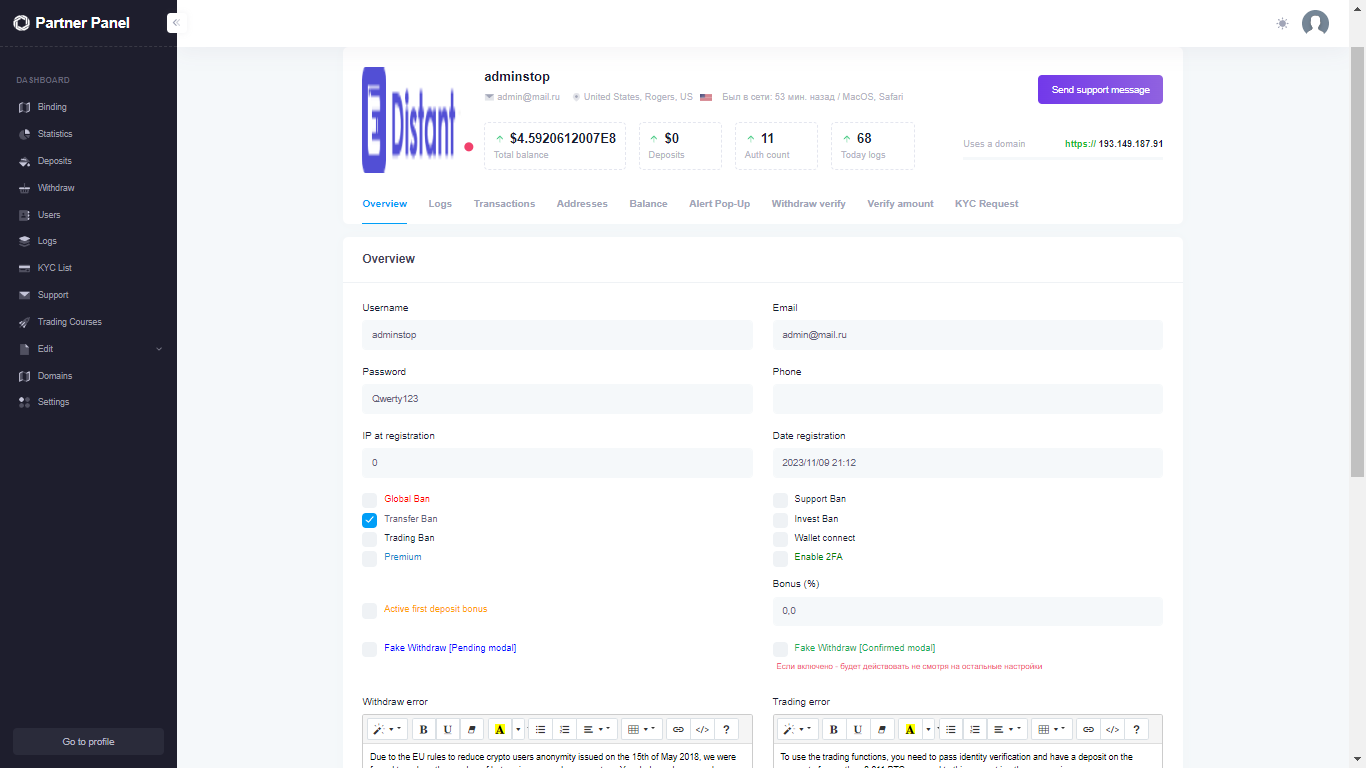Open Domains using its sidebar icon
Screen dimensions: 1366x768
(x=25, y=376)
